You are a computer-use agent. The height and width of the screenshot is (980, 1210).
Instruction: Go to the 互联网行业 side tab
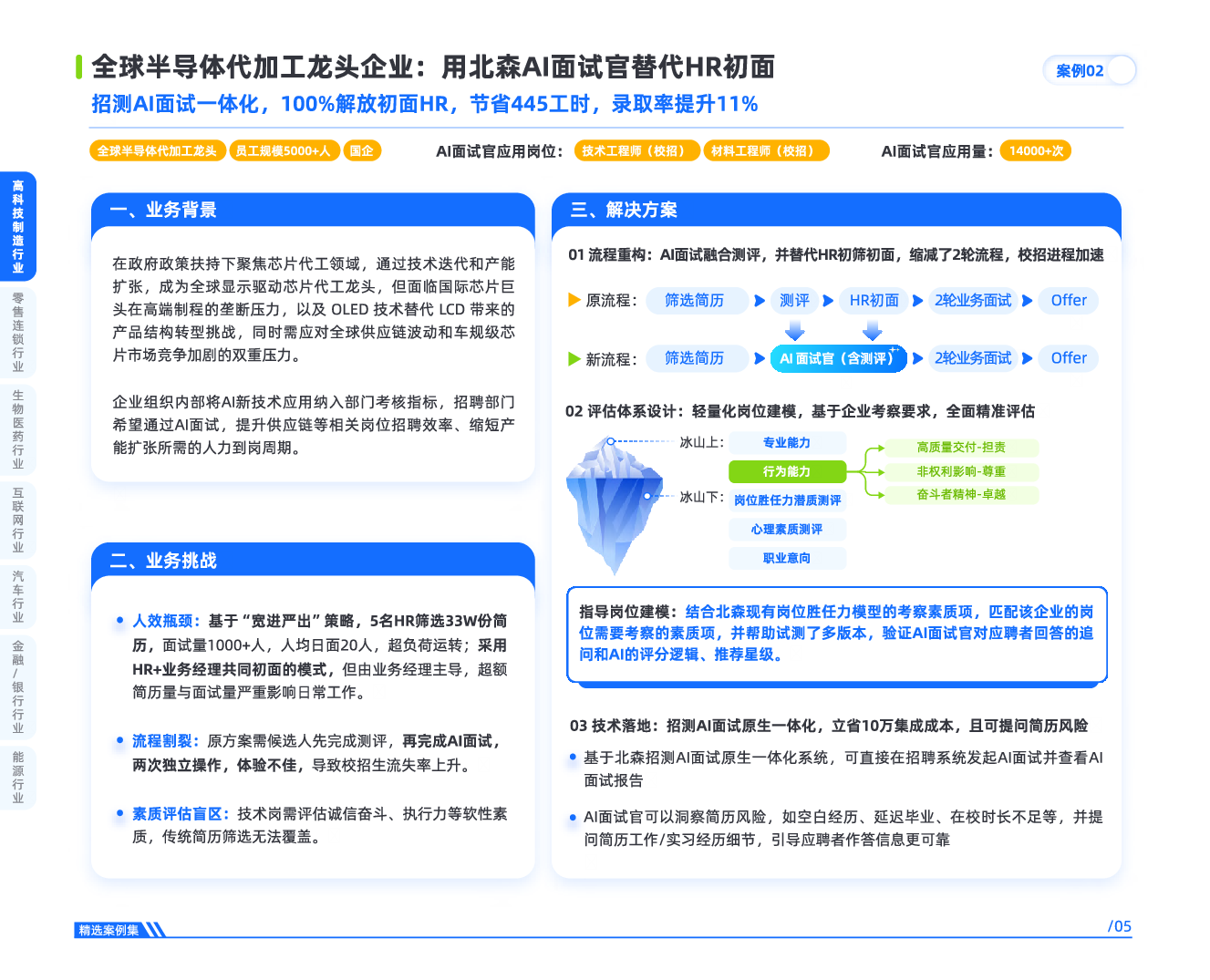coord(17,520)
